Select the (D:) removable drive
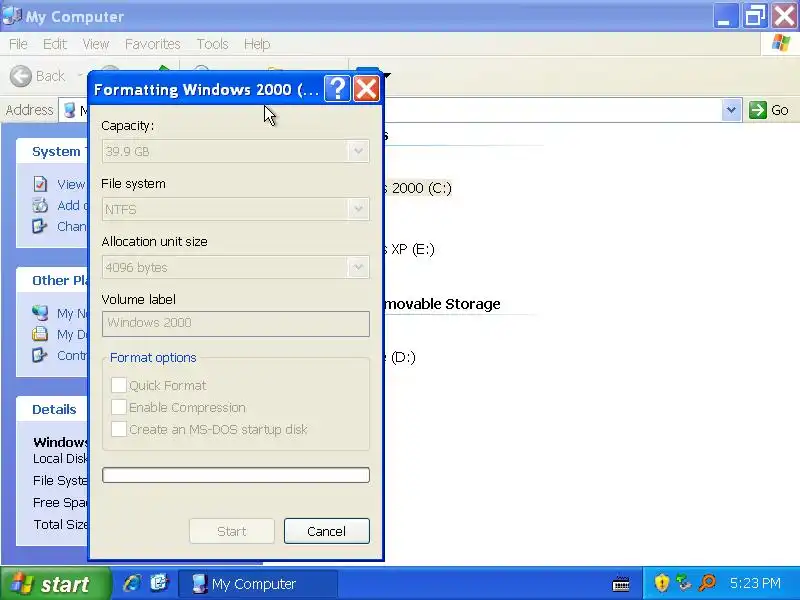Screen dimensions: 800x600 click(x=400, y=357)
